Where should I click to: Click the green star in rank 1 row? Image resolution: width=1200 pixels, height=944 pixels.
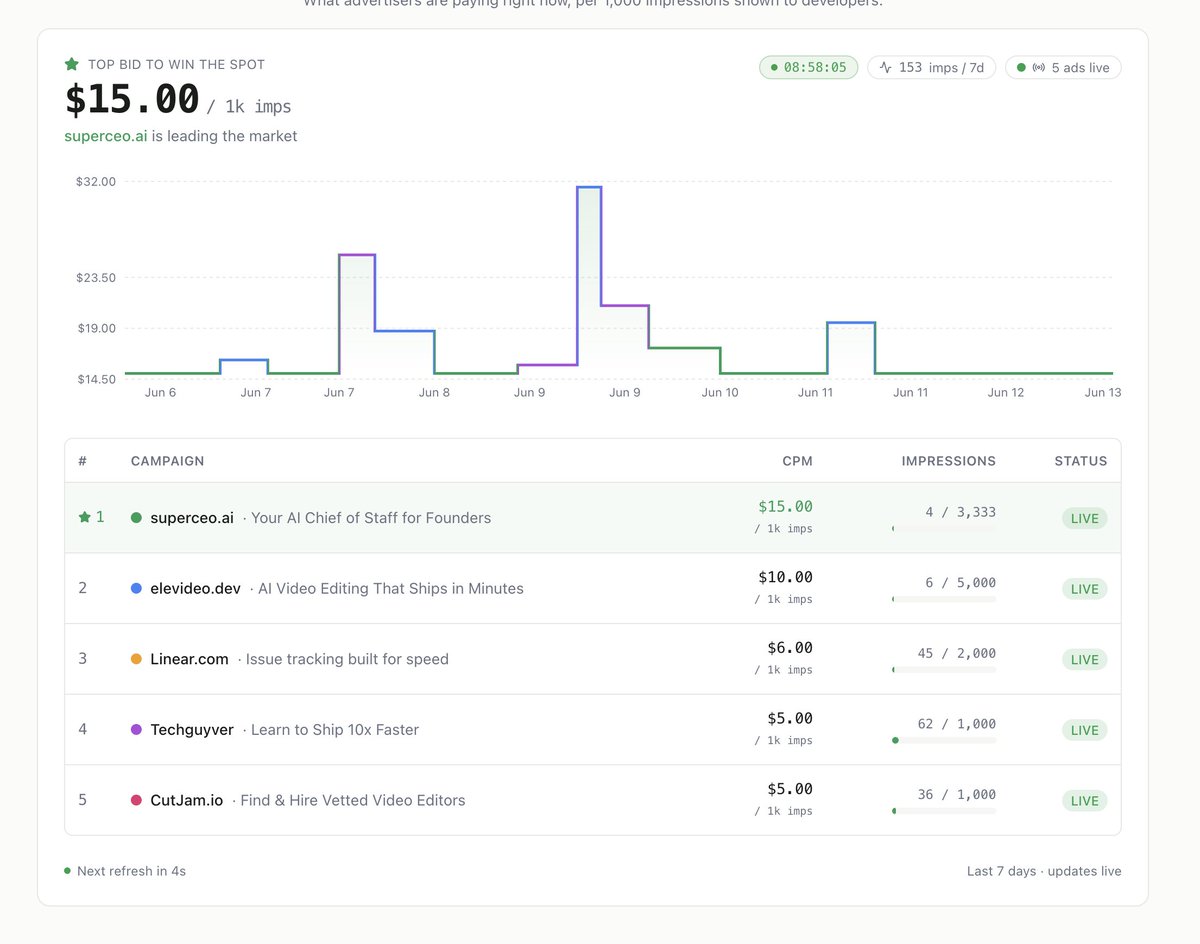[85, 517]
